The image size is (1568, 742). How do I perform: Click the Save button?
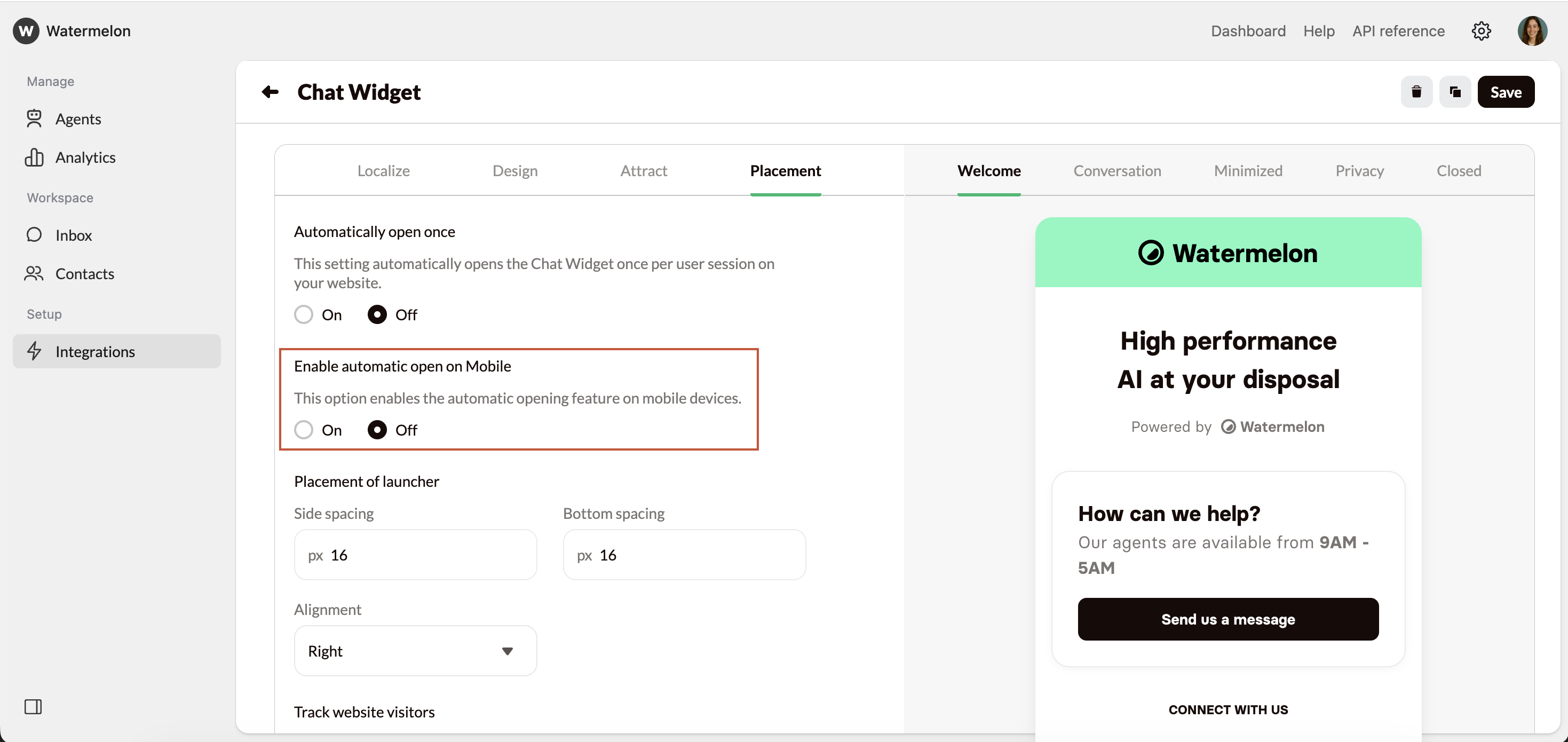(x=1506, y=92)
